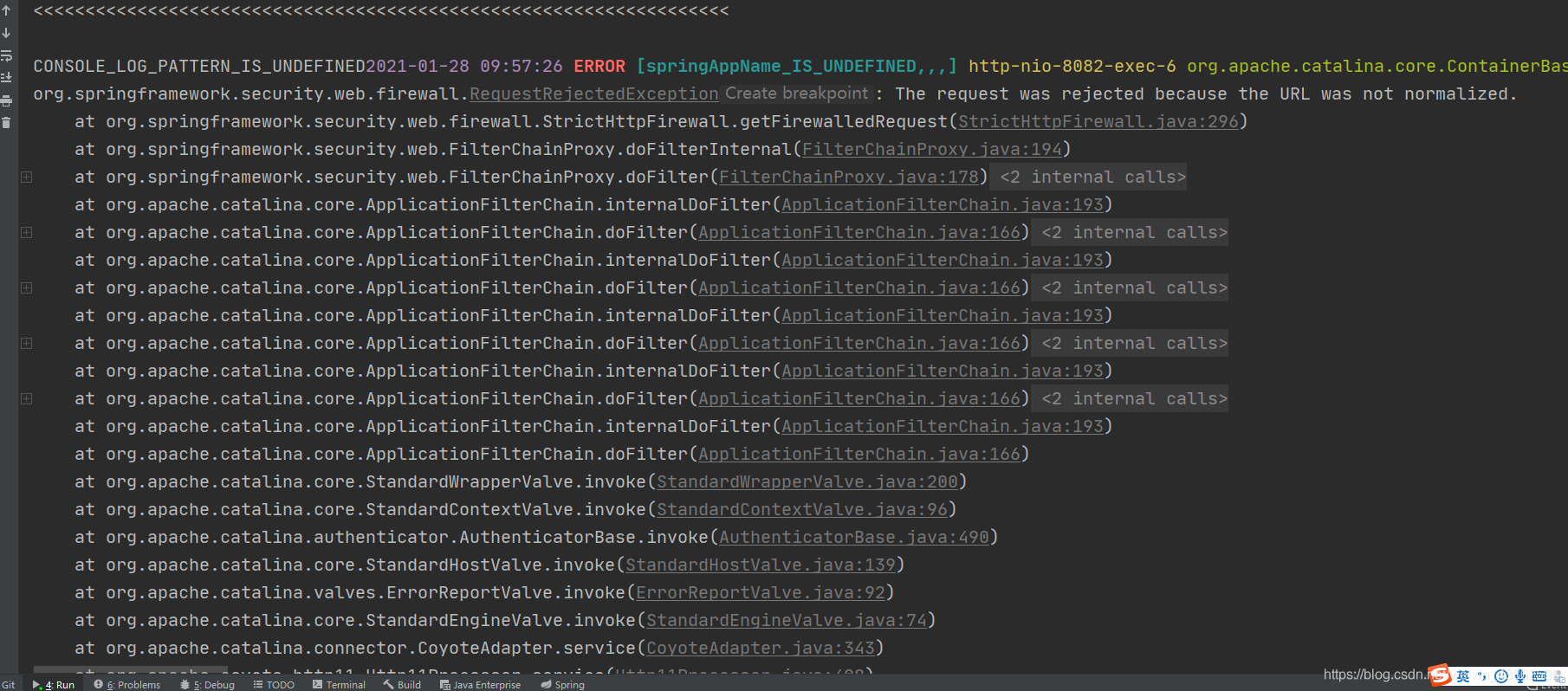The image size is (1568, 691).
Task: Open the TODO tool window
Action: [274, 684]
